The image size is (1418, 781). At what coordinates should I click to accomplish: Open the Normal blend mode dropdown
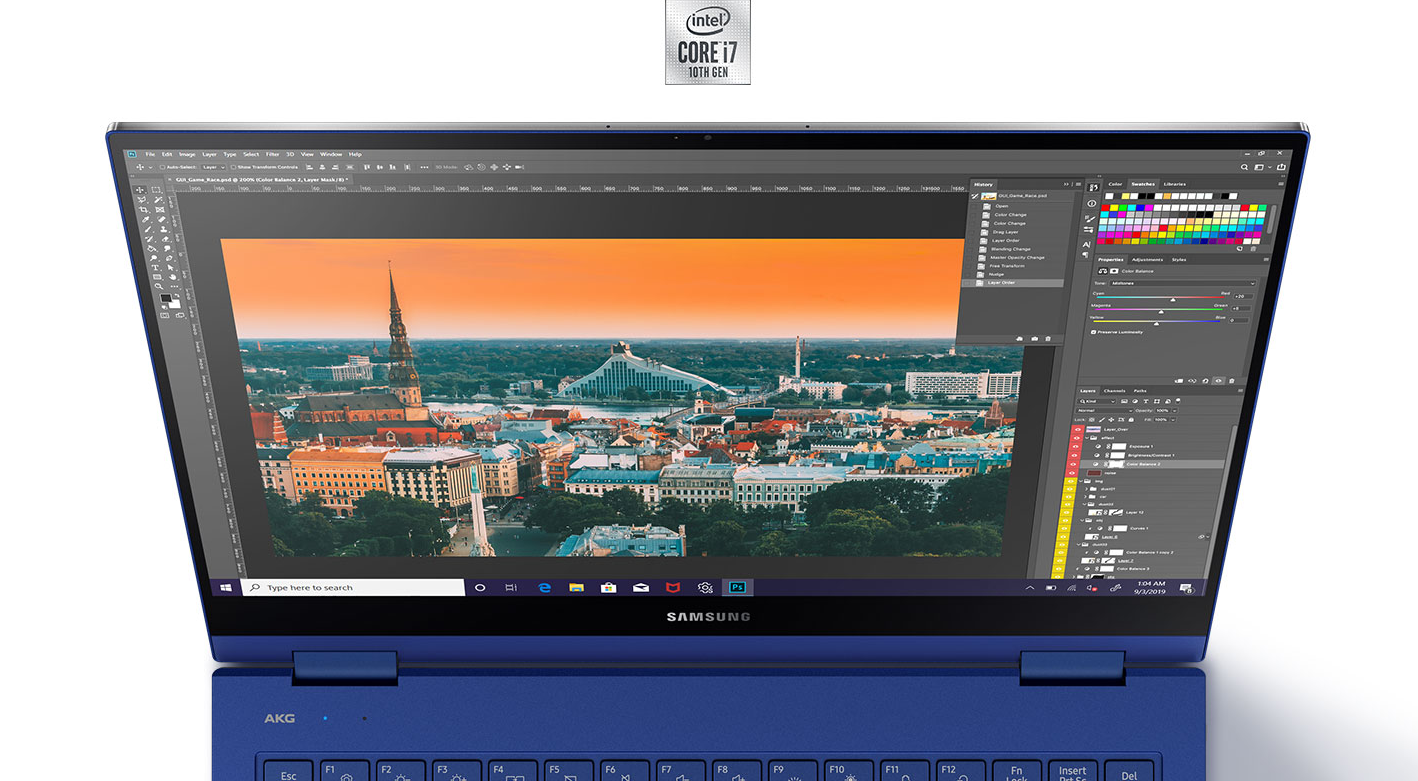(1104, 410)
